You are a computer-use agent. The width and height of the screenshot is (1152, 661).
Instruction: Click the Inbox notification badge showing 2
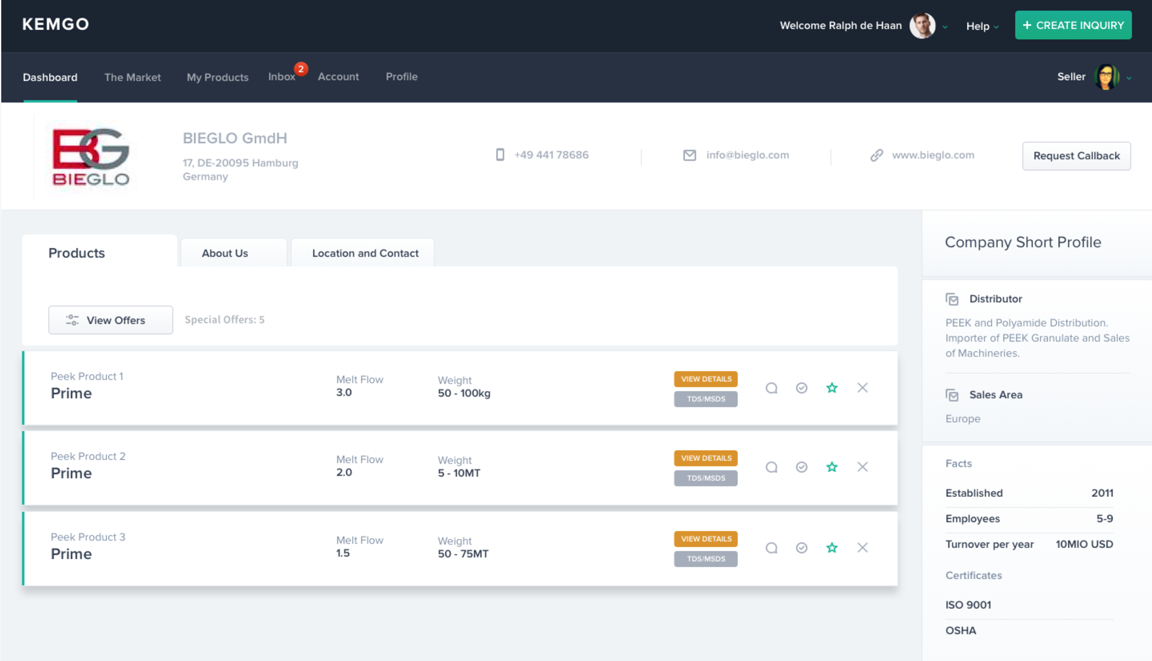[x=300, y=69]
